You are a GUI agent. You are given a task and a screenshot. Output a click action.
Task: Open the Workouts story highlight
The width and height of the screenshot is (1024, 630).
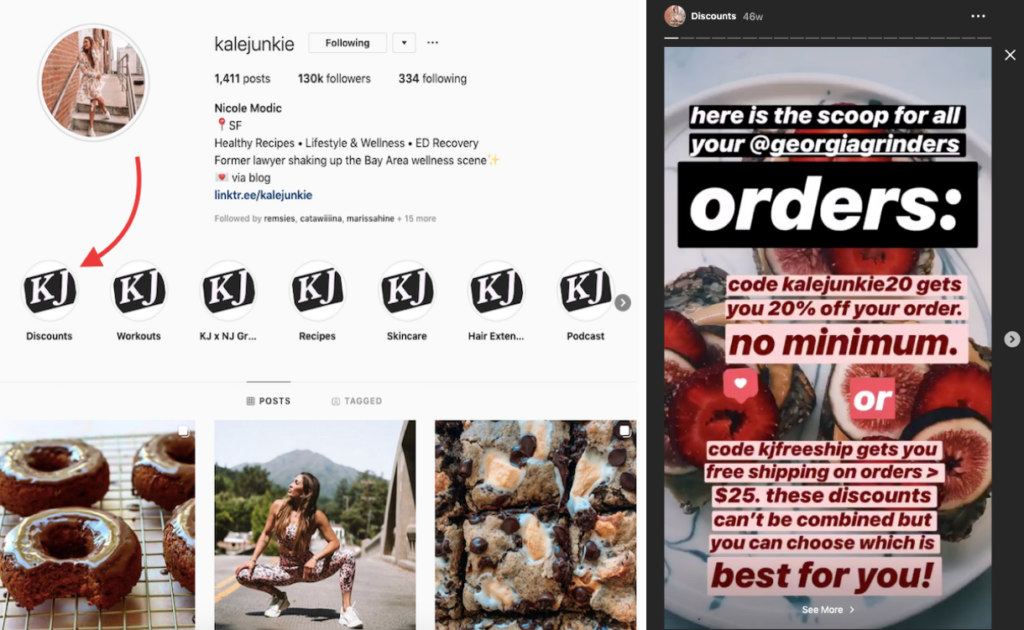pyautogui.click(x=138, y=291)
